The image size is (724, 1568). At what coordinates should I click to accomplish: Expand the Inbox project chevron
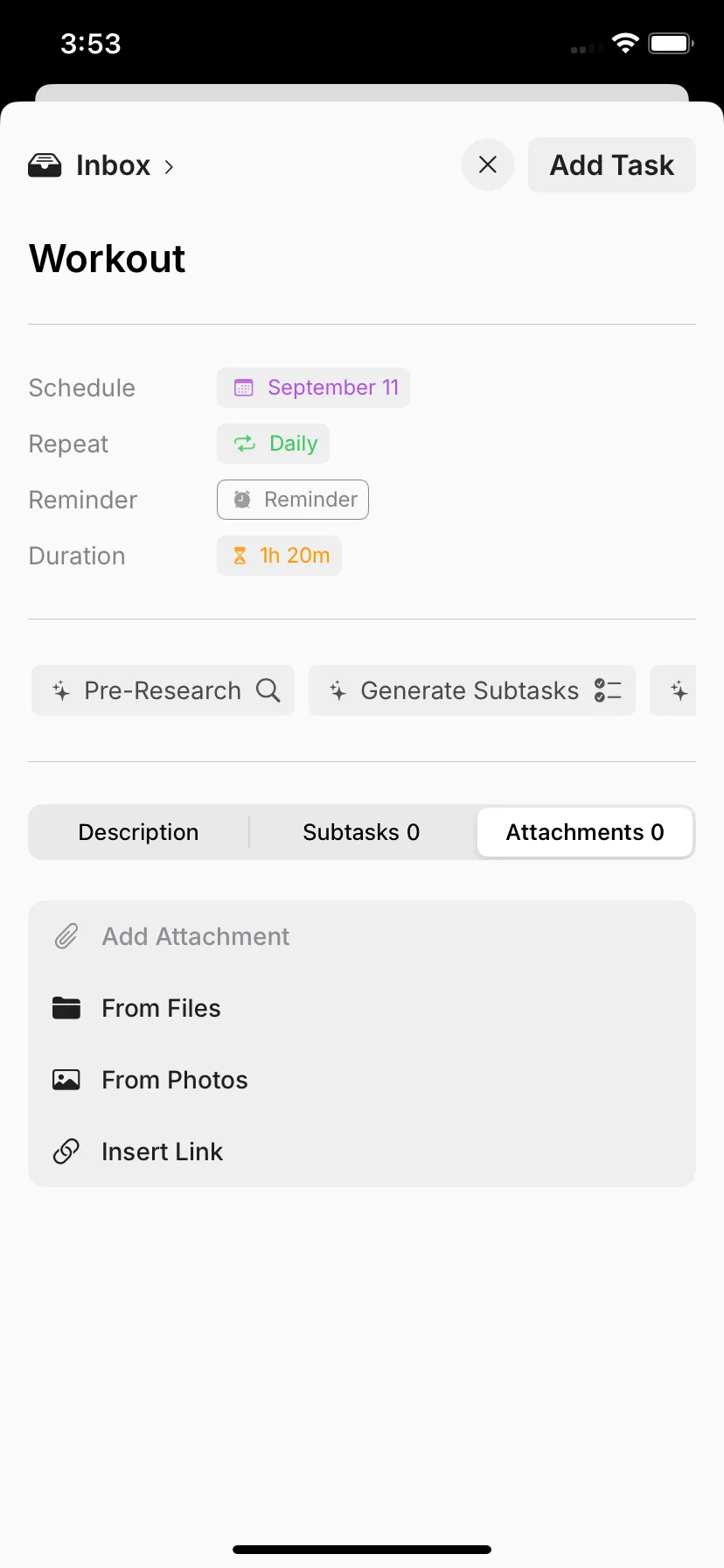click(x=169, y=166)
